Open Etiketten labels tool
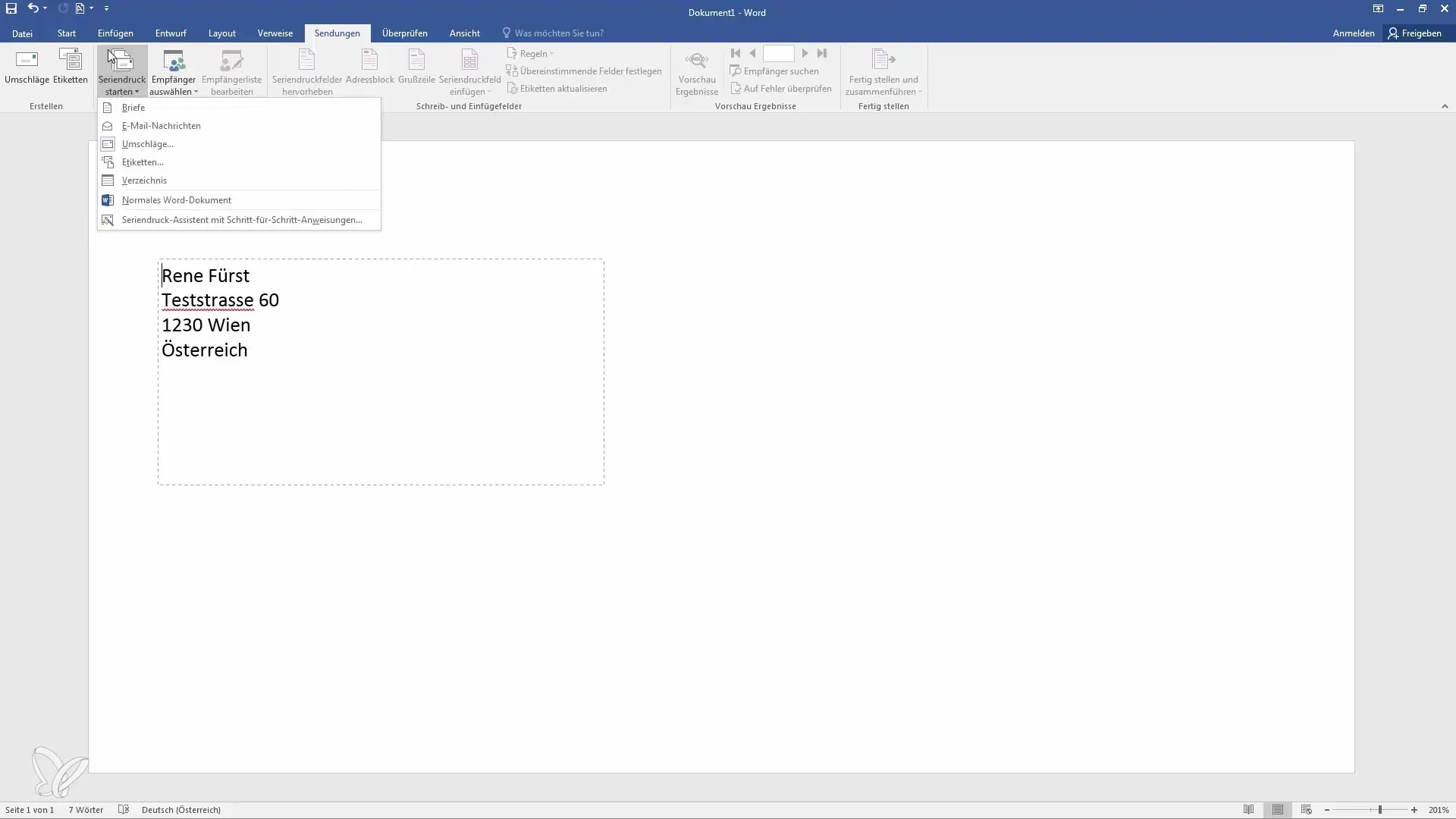Image resolution: width=1456 pixels, height=819 pixels. click(71, 67)
